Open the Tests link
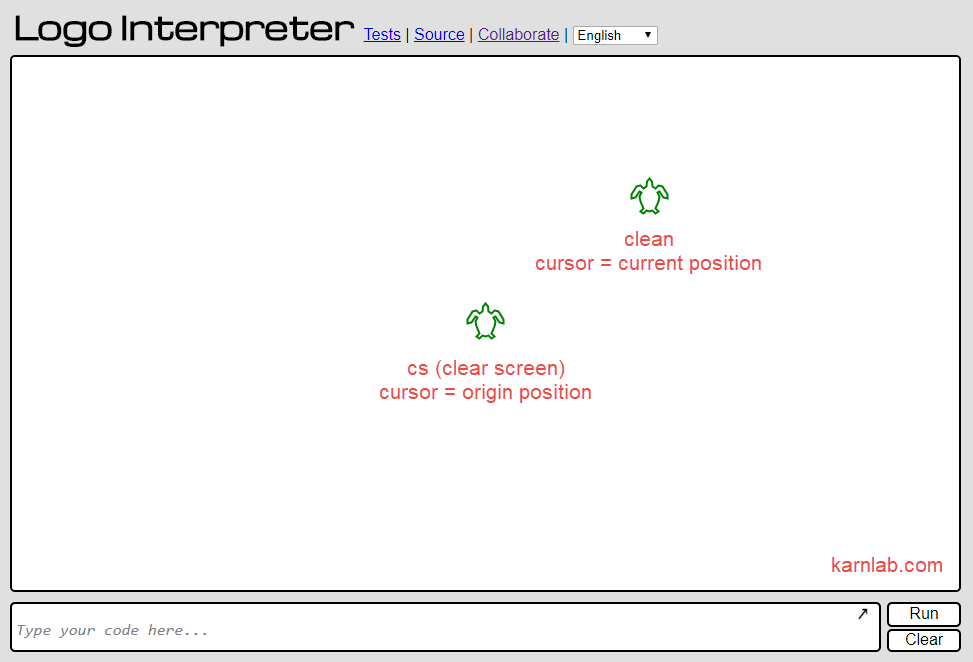The image size is (973, 662). pos(382,35)
